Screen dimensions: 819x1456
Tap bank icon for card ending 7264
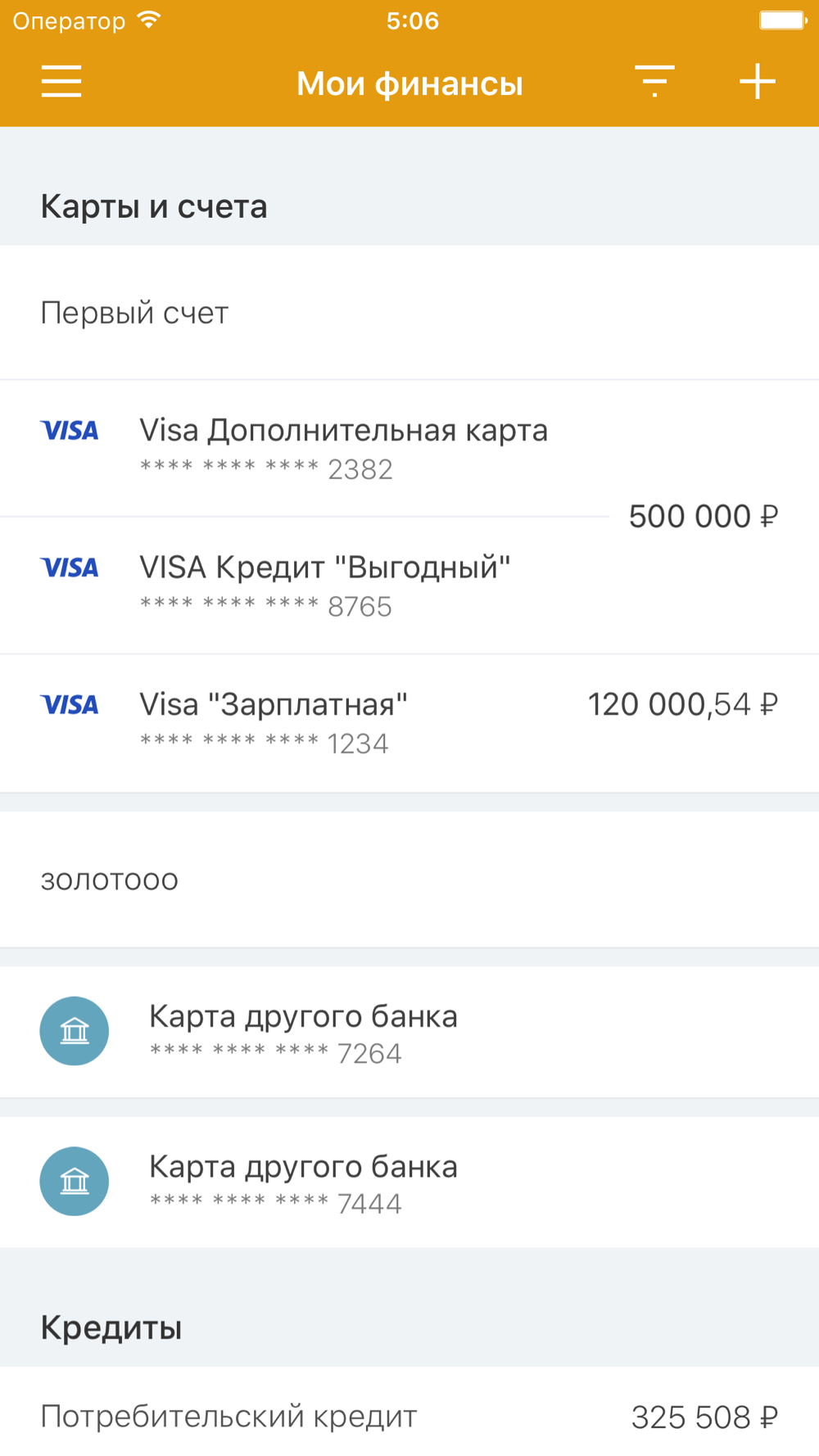75,1031
